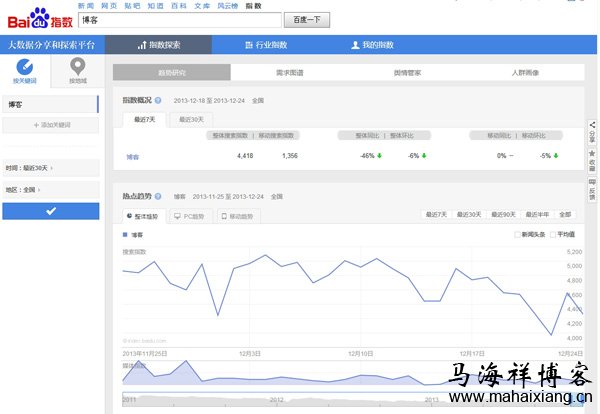The image size is (600, 414).
Task: Switch to the 舆情管家 tab
Action: tap(408, 72)
